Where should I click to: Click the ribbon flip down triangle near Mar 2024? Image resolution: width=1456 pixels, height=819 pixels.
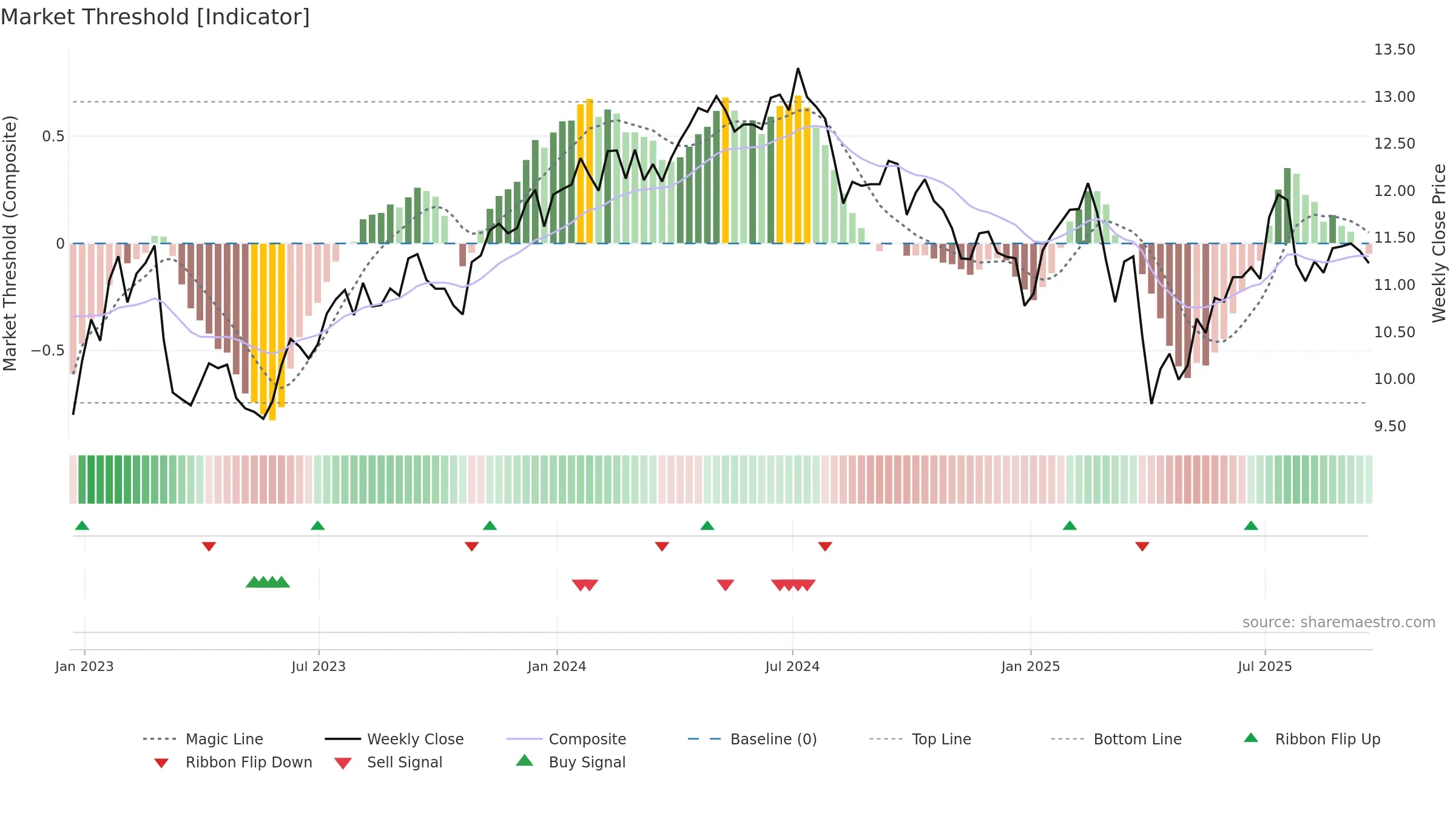tap(662, 547)
